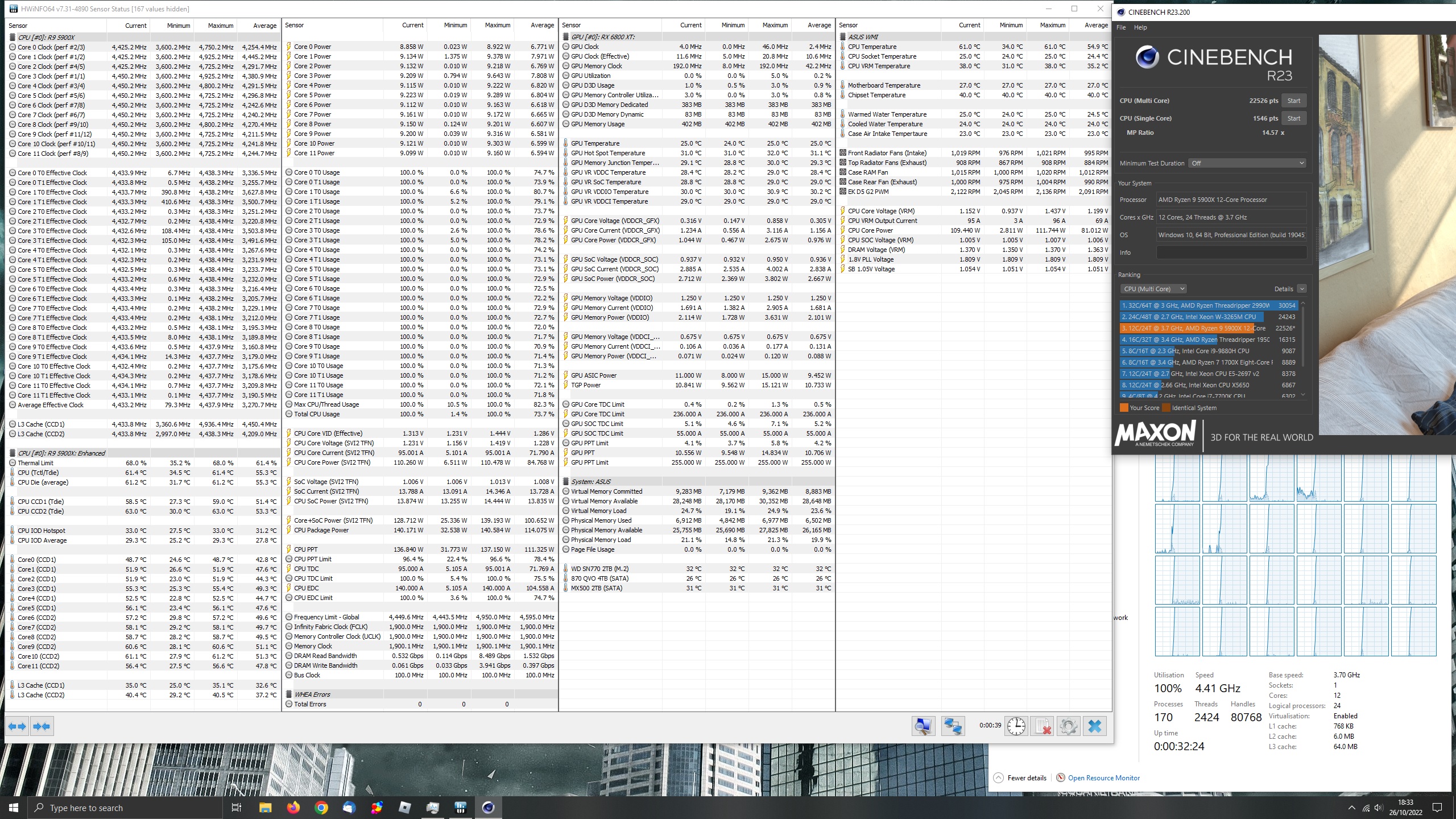The image size is (1456, 819).
Task: Select the CPU Package Power row
Action: (x=420, y=530)
